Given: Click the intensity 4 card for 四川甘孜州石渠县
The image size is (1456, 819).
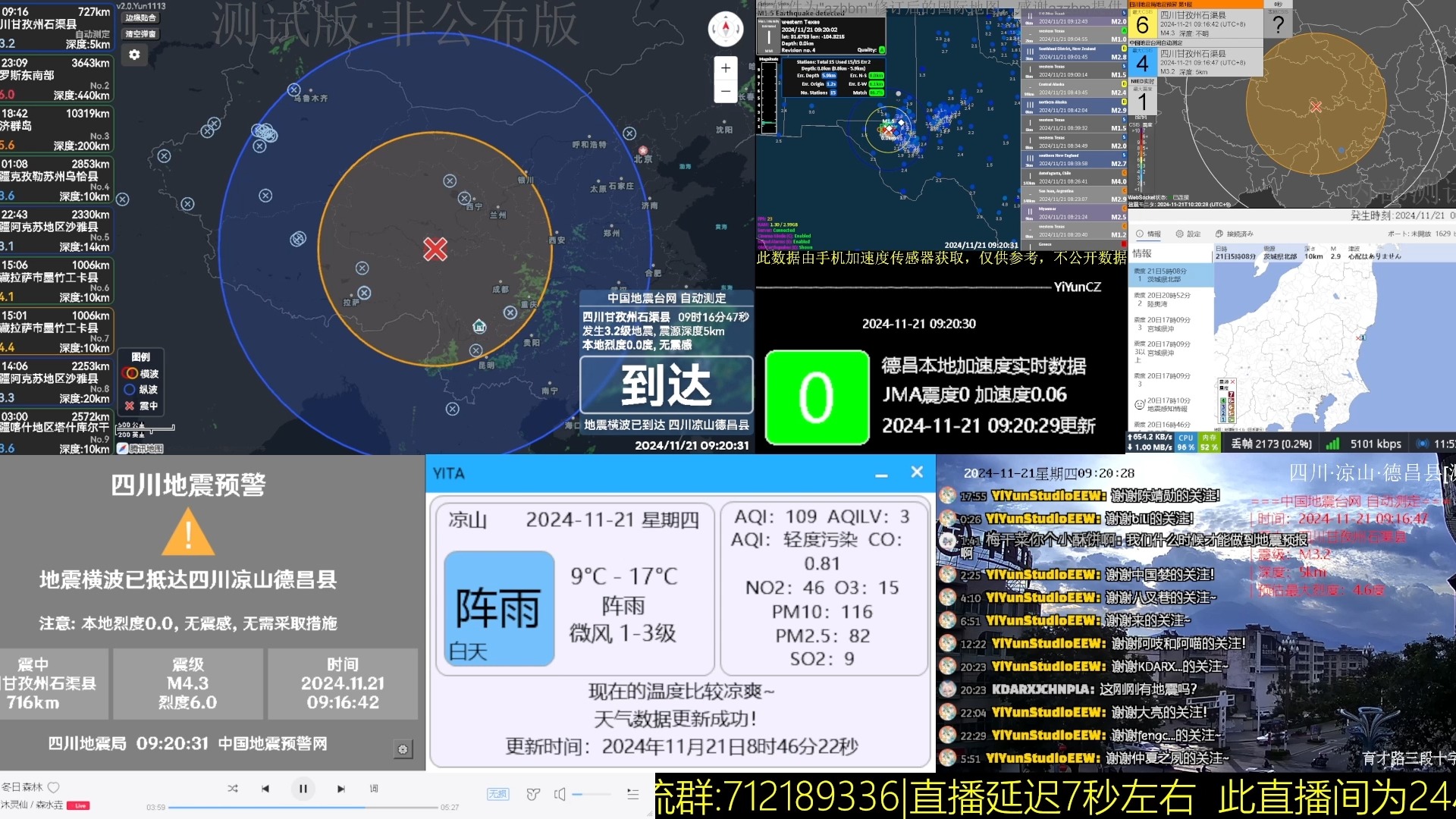Looking at the screenshot, I should (1196, 62).
